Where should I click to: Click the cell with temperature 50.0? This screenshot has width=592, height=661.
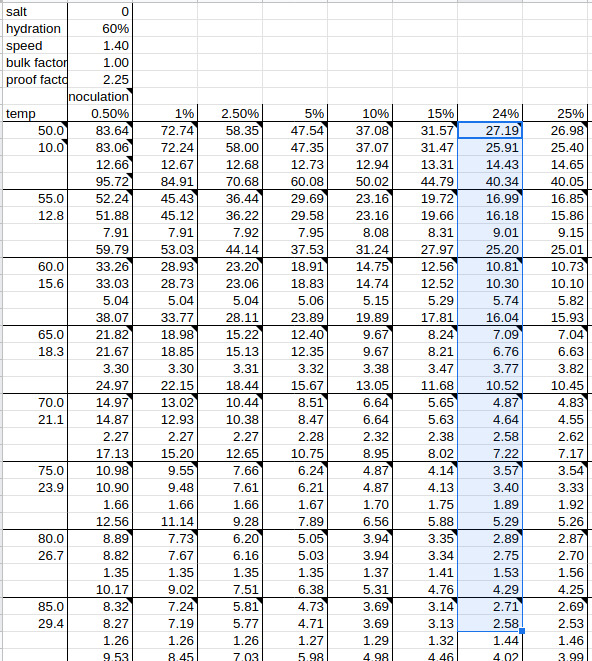(35, 130)
